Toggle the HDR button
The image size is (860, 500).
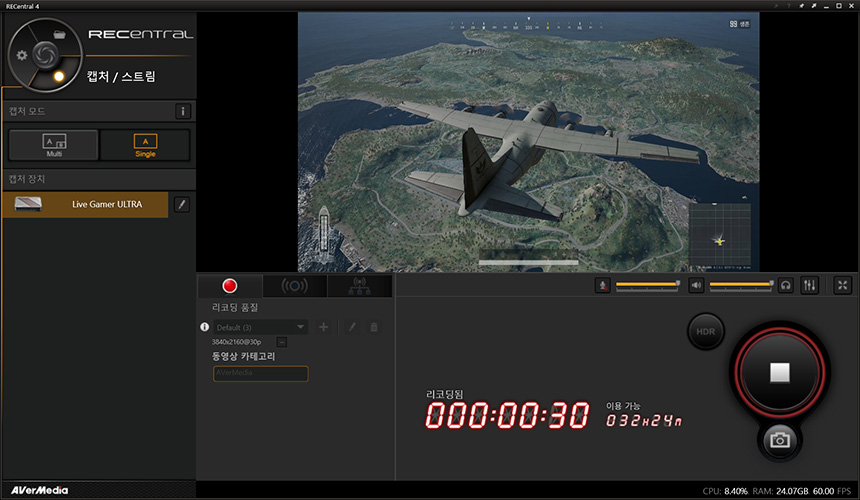(x=705, y=331)
